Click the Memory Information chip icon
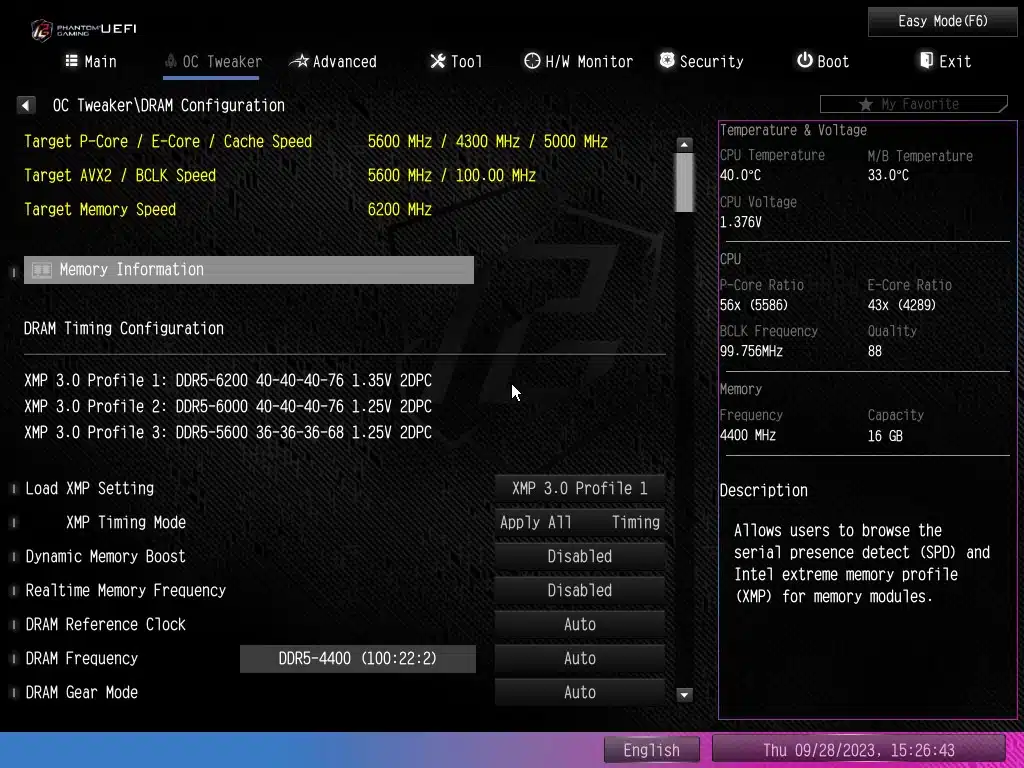This screenshot has height=768, width=1024. click(42, 270)
